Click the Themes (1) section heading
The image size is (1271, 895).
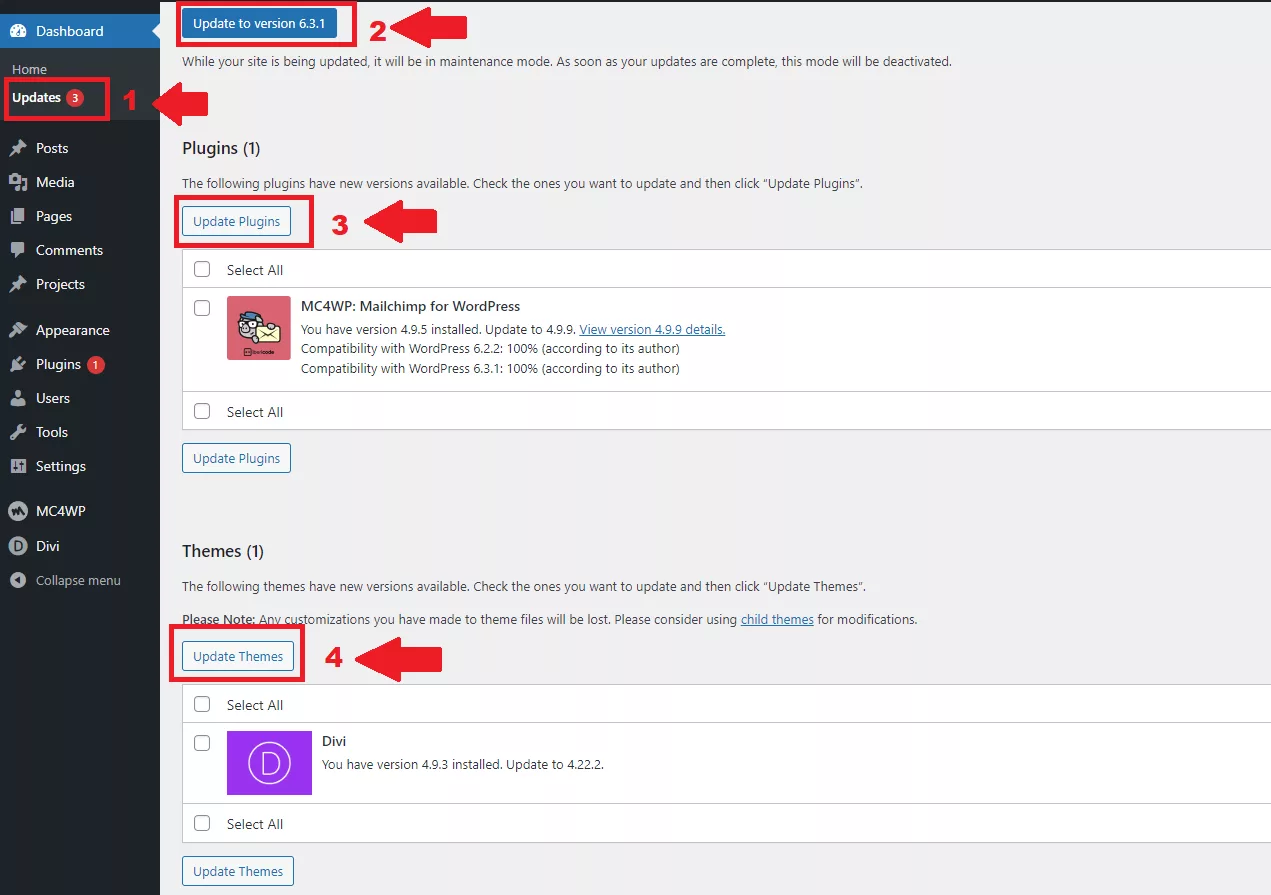(x=223, y=551)
